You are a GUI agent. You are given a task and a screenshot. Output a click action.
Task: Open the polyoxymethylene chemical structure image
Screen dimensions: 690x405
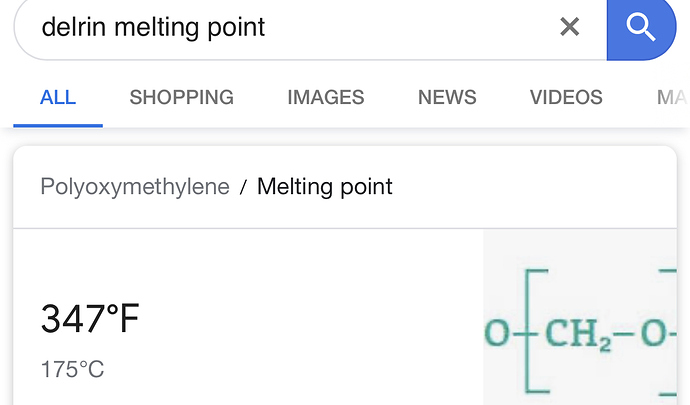click(x=580, y=317)
